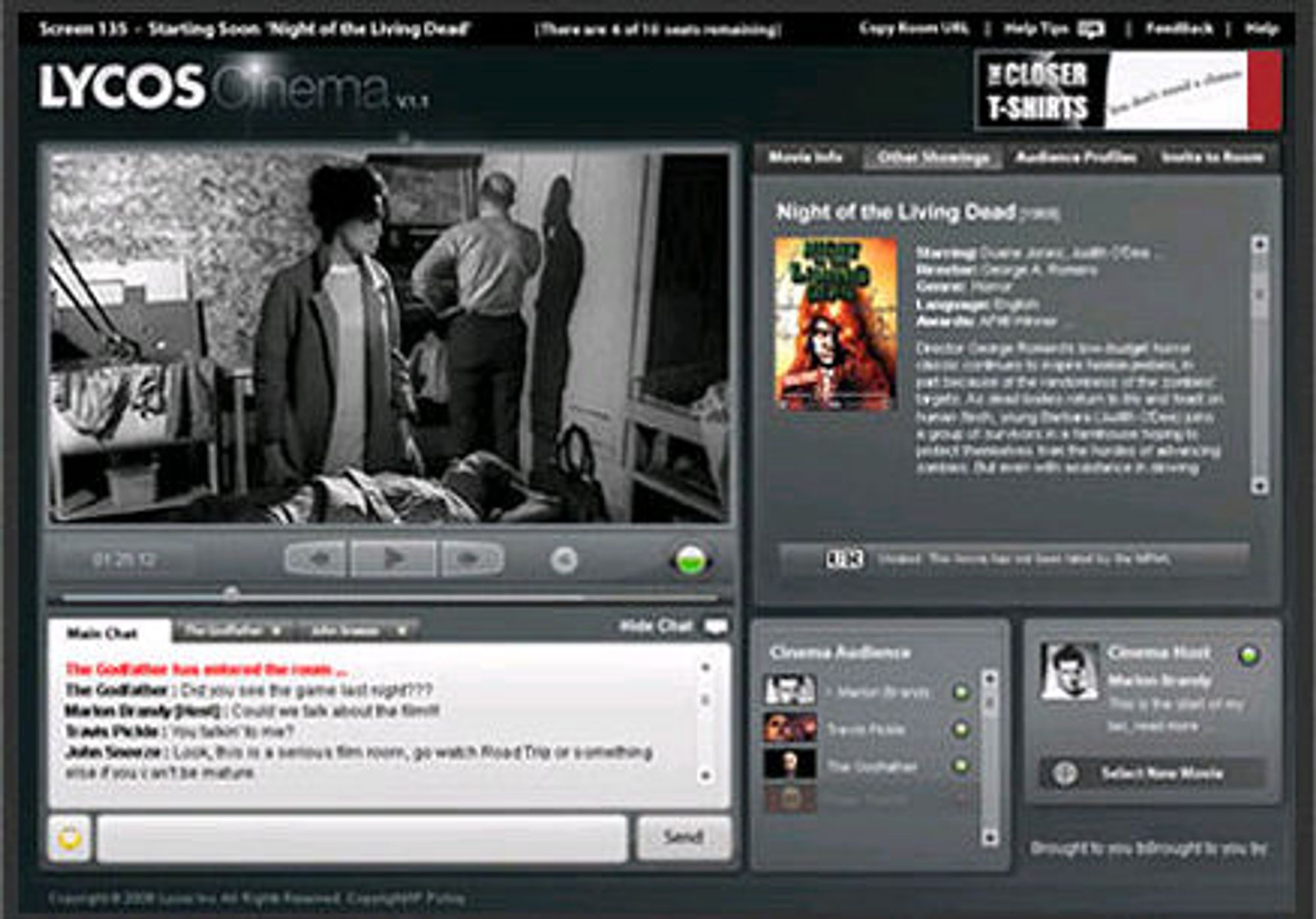The width and height of the screenshot is (1316, 919).
Task: Click the green status light on the player bar
Action: (690, 560)
